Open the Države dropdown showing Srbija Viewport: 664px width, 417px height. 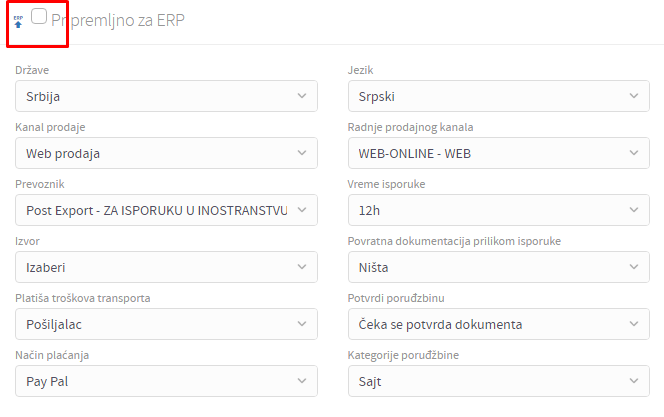coord(166,96)
